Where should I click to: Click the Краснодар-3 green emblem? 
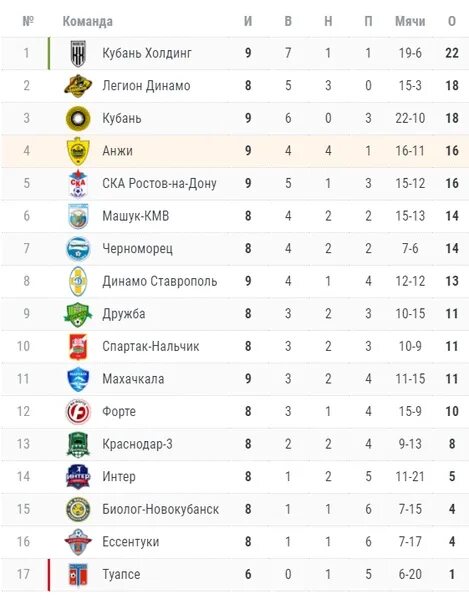78,444
